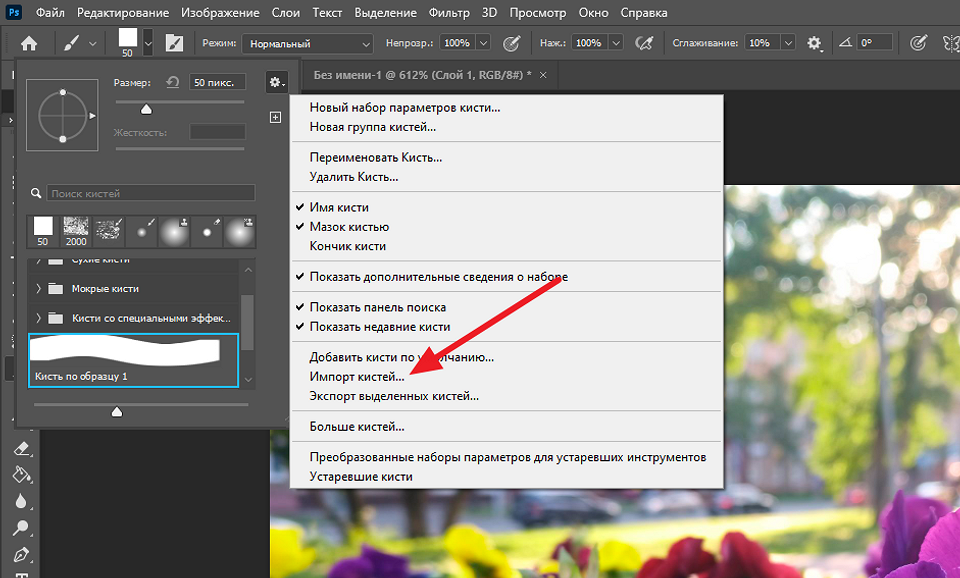This screenshot has width=960, height=578.
Task: Select the Eraser tool
Action: 21,449
